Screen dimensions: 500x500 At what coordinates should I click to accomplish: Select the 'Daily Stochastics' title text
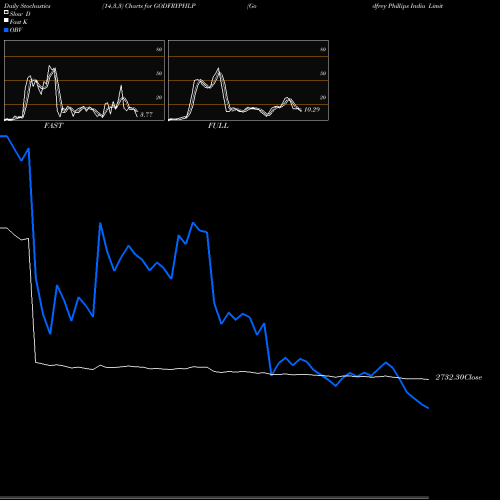click(x=27, y=6)
